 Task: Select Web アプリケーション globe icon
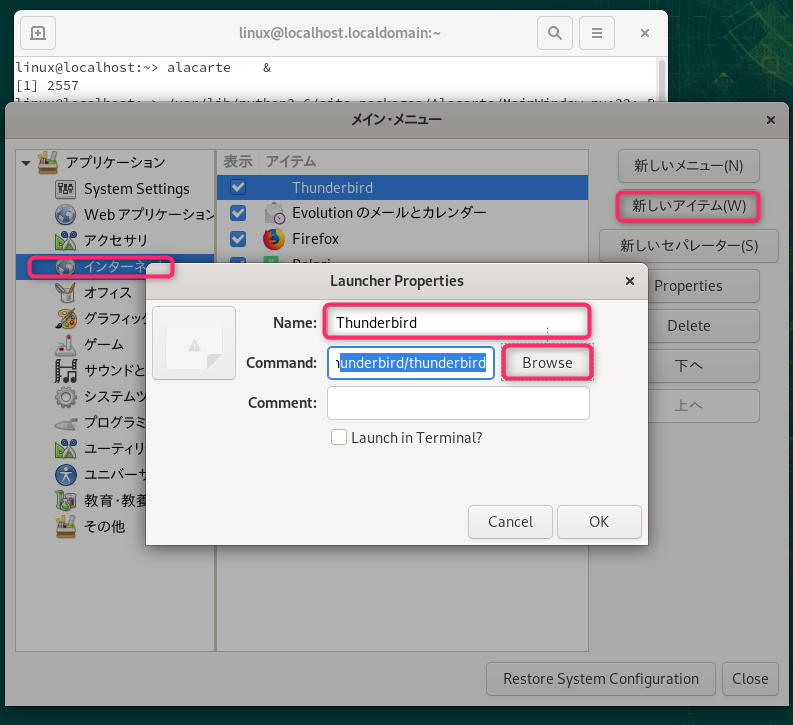(x=66, y=215)
